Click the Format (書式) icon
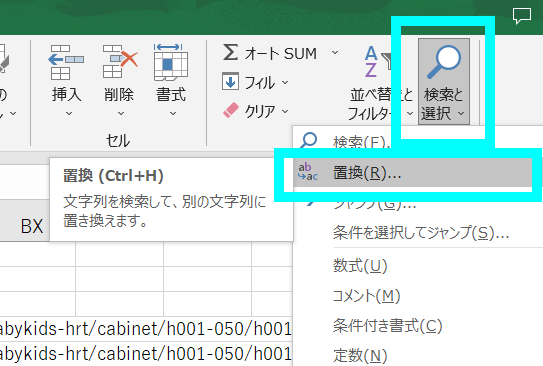This screenshot has width=543, height=366. pyautogui.click(x=171, y=62)
